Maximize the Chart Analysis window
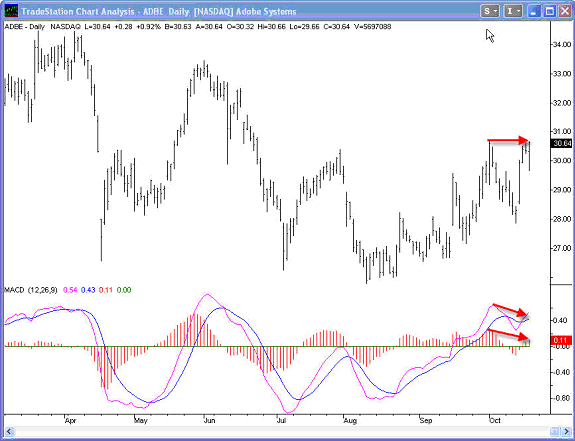 click(x=550, y=11)
